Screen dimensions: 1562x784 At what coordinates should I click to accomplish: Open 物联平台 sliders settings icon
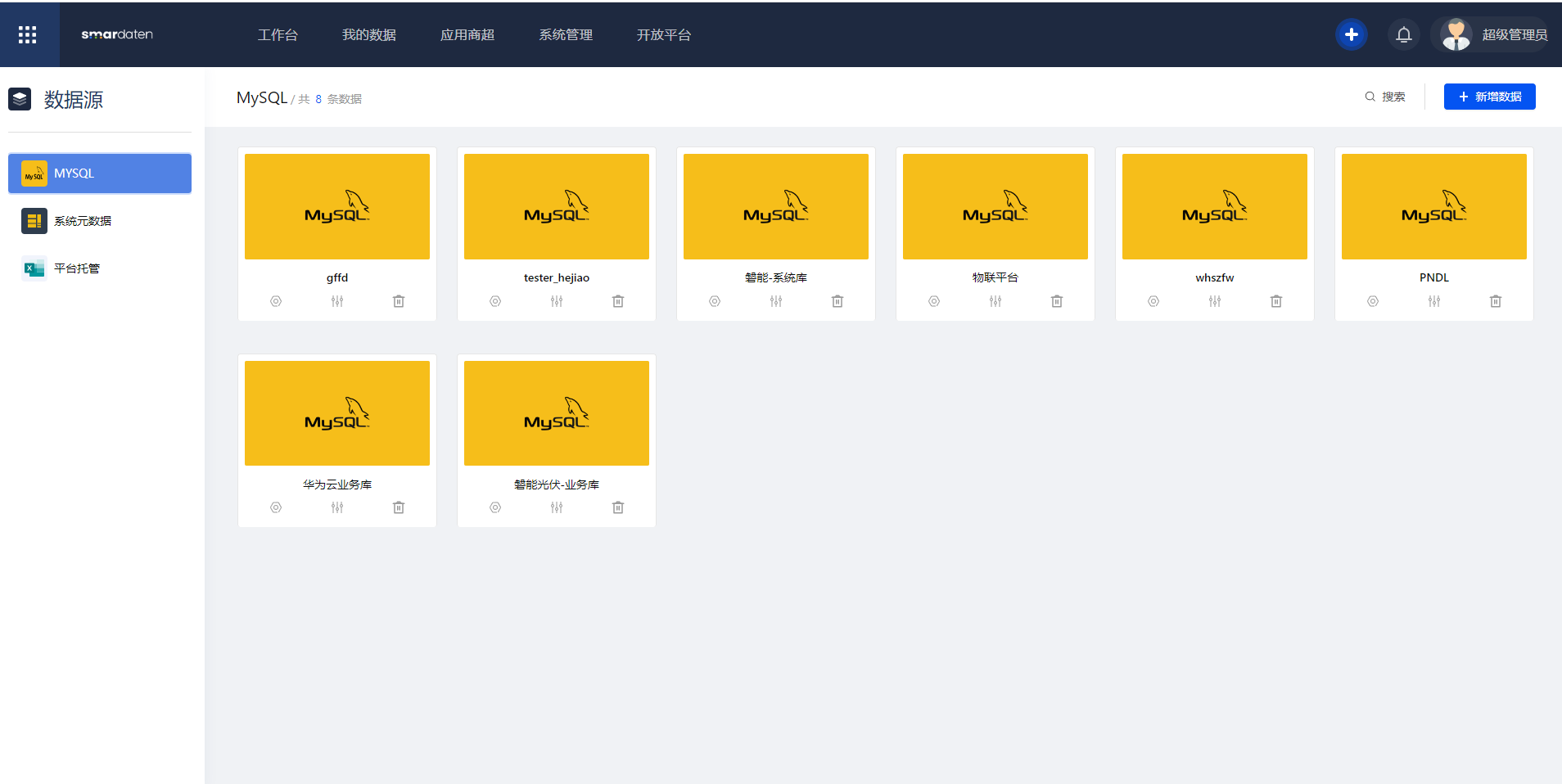[x=995, y=301]
